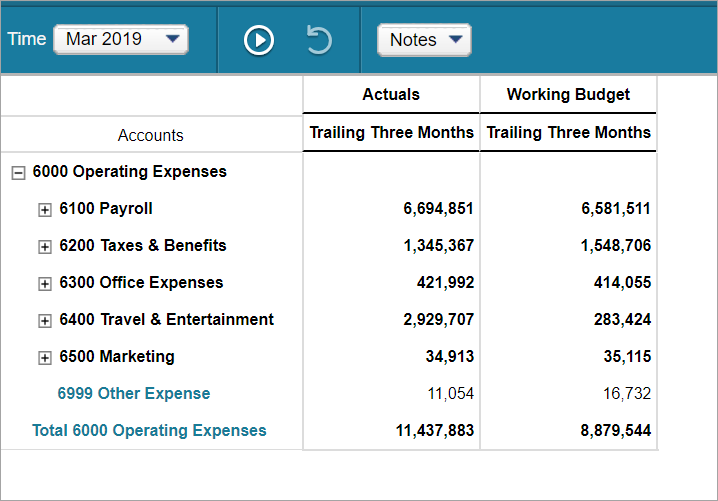Select Marketing budget value 35,115
The image size is (718, 501).
tap(627, 356)
